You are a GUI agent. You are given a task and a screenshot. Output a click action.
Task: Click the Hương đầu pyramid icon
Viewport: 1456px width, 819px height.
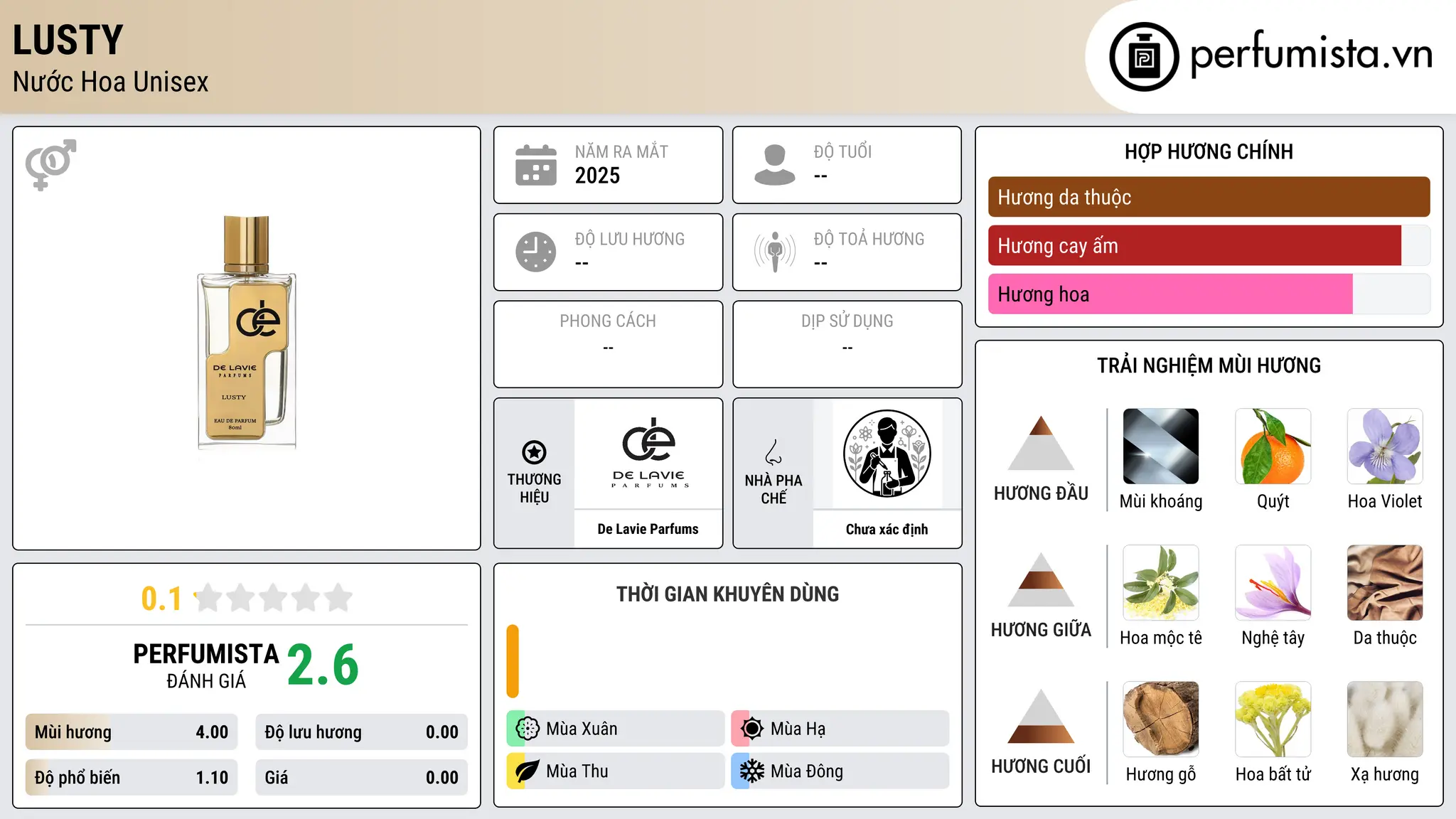click(x=1041, y=443)
